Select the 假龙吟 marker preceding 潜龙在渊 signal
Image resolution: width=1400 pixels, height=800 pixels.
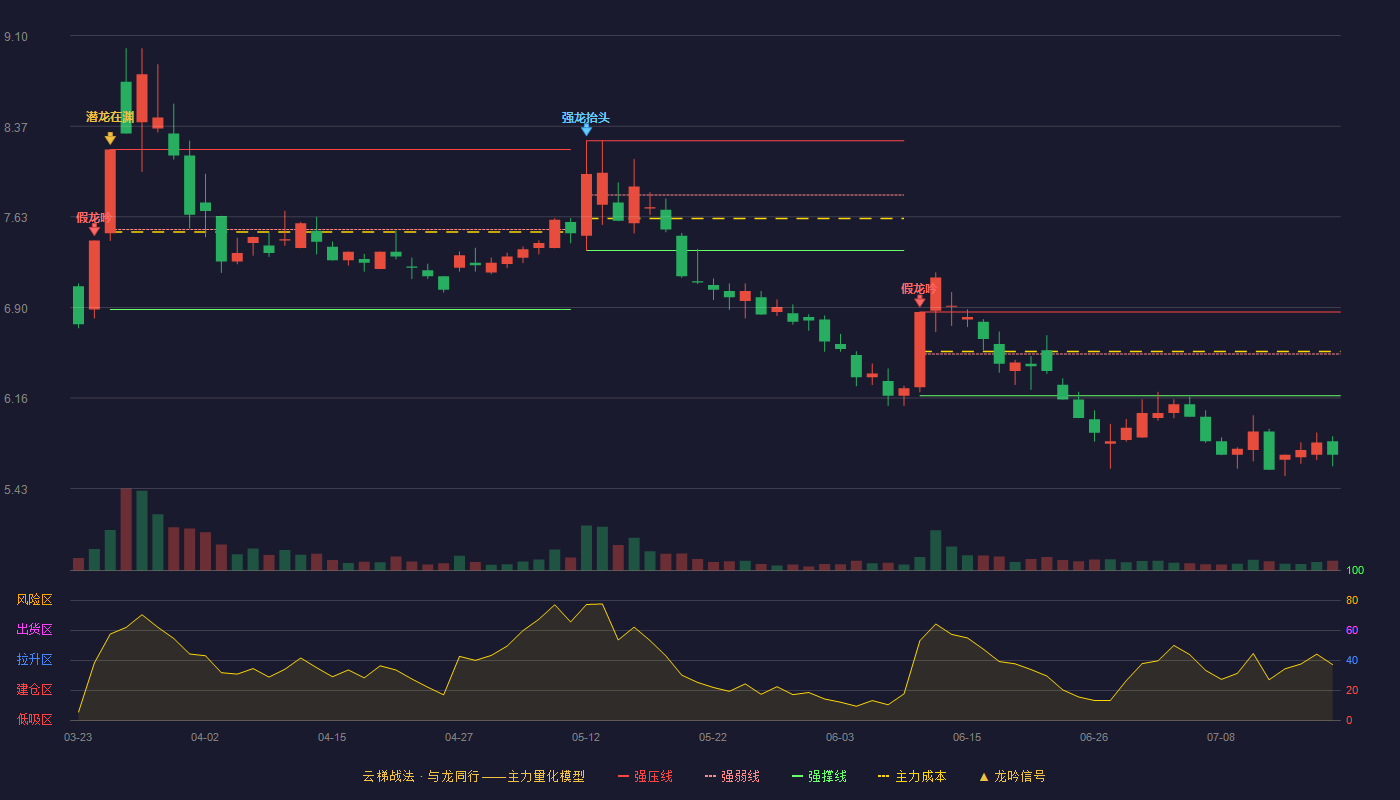[x=94, y=230]
